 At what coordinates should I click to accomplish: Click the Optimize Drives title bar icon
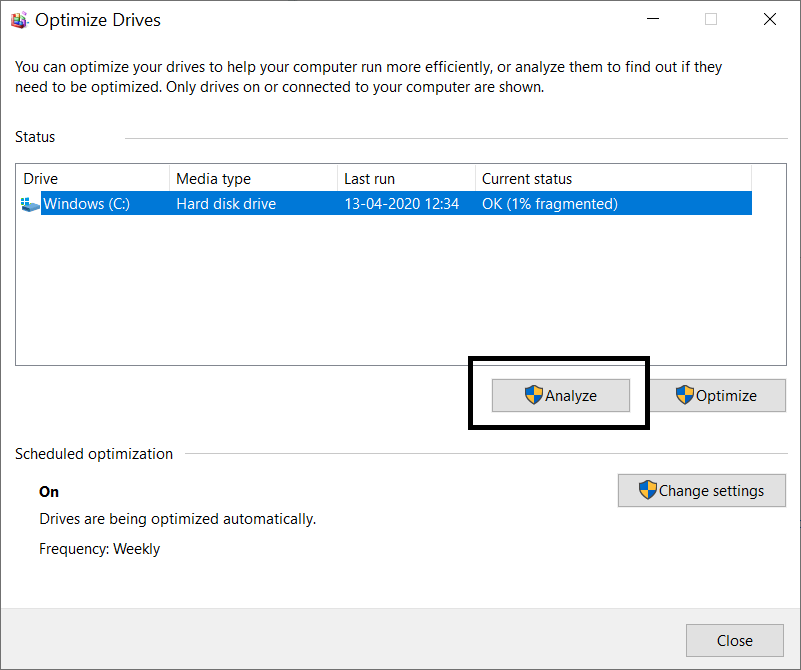pos(19,18)
